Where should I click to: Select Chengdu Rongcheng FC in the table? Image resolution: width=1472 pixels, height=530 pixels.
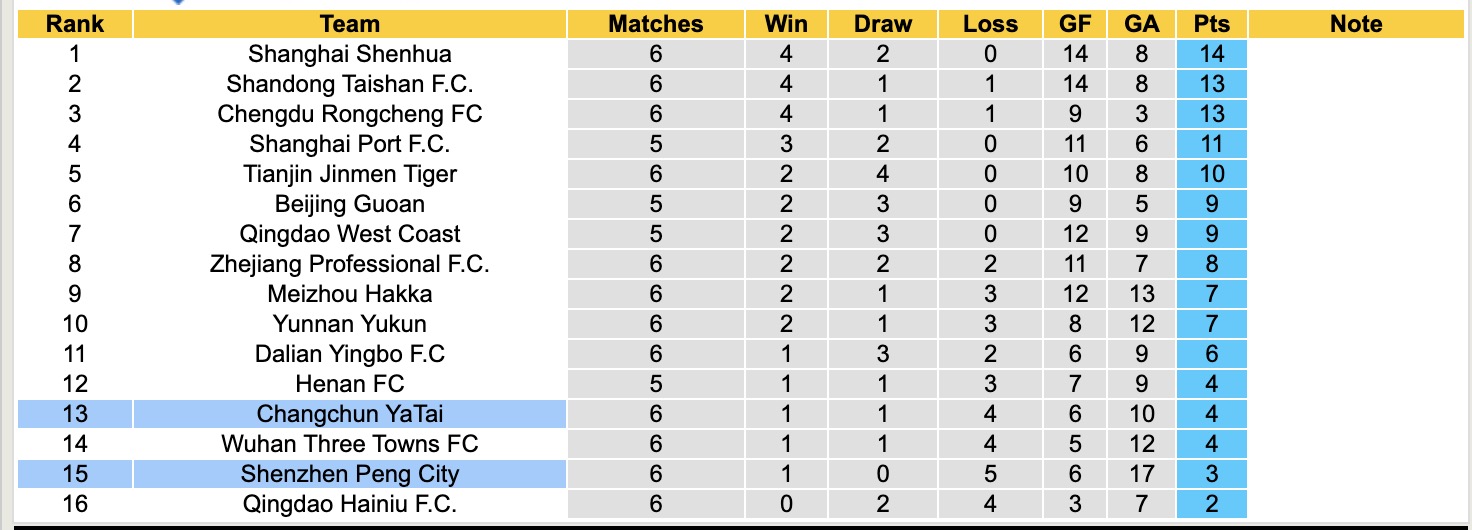[350, 114]
